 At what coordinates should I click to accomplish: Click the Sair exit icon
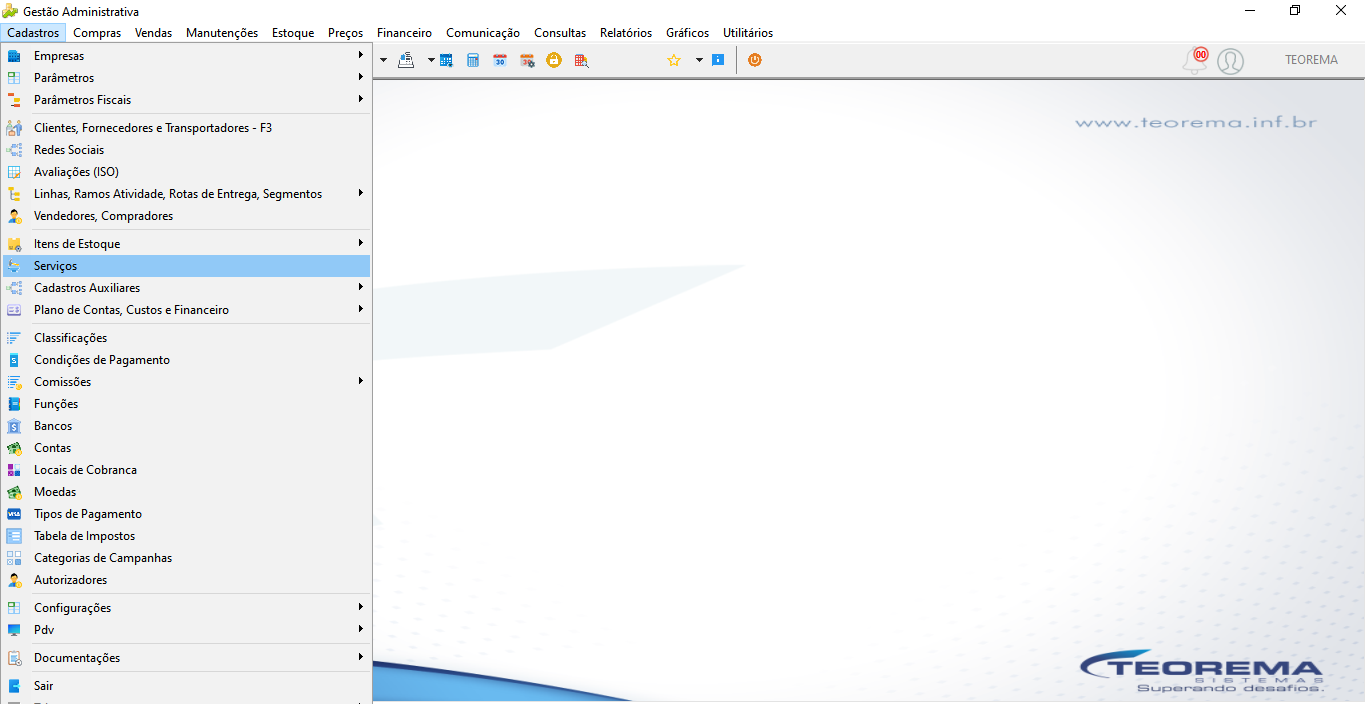pos(14,686)
